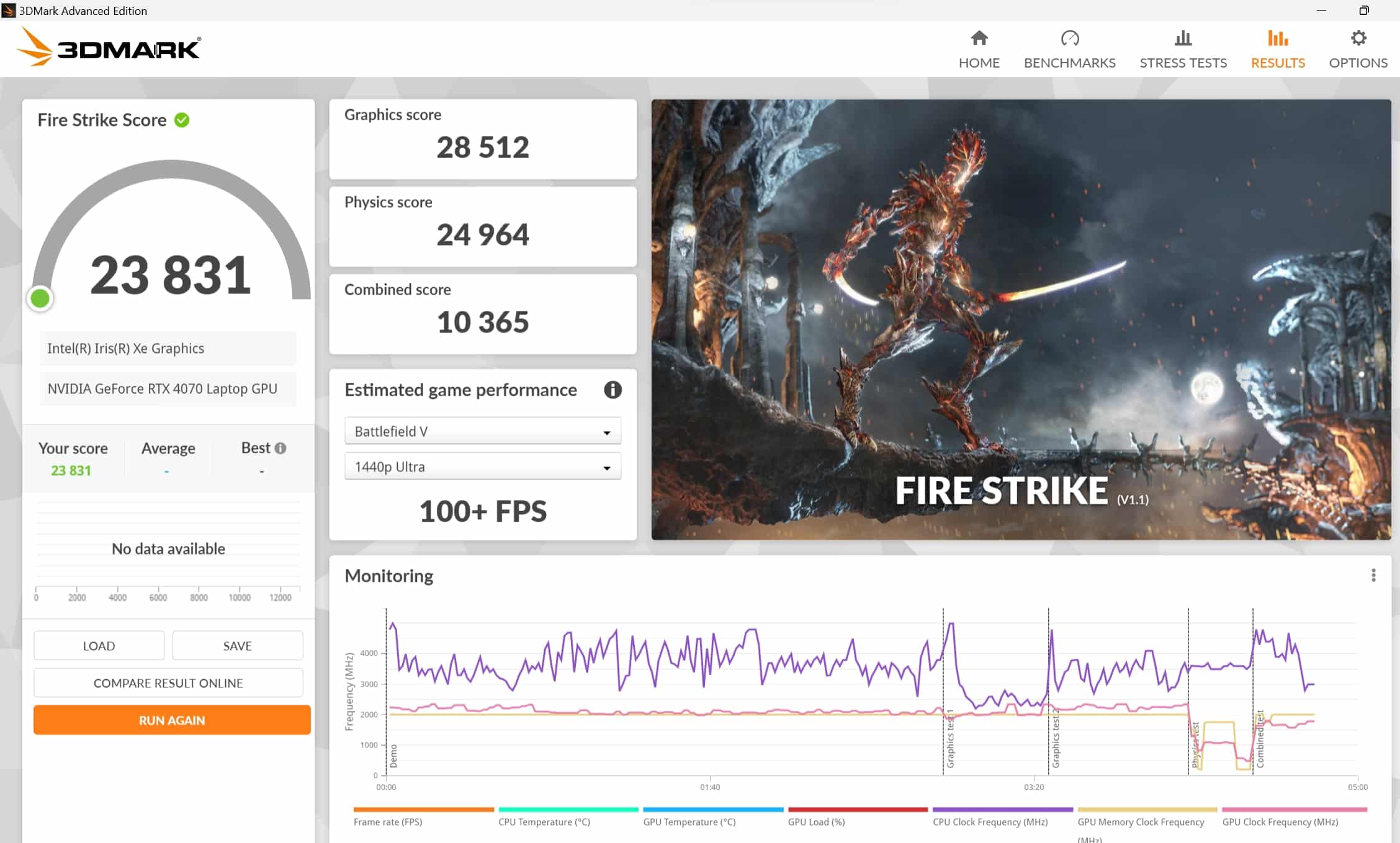The height and width of the screenshot is (843, 1400).
Task: Open the Monitoring three-dot menu
Action: click(x=1373, y=576)
